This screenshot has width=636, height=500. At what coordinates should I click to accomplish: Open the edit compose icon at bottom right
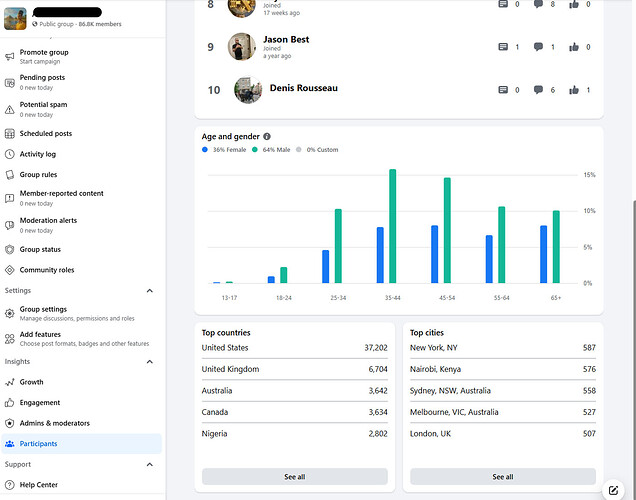pos(612,490)
